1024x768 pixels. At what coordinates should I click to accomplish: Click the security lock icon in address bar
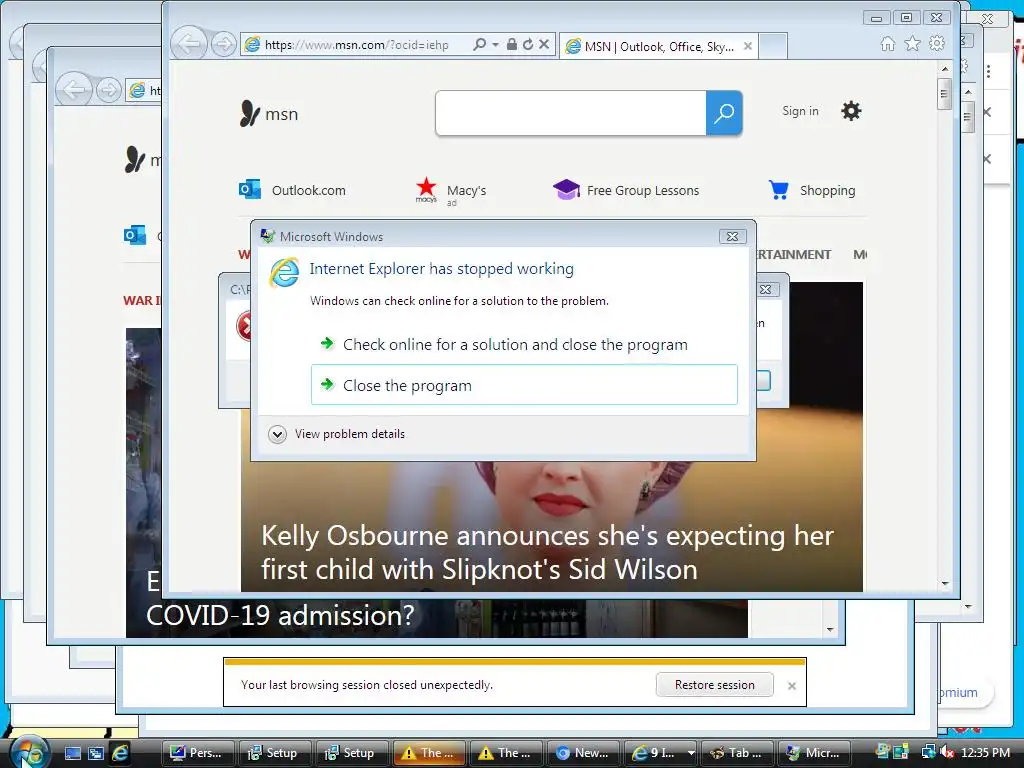click(x=512, y=44)
